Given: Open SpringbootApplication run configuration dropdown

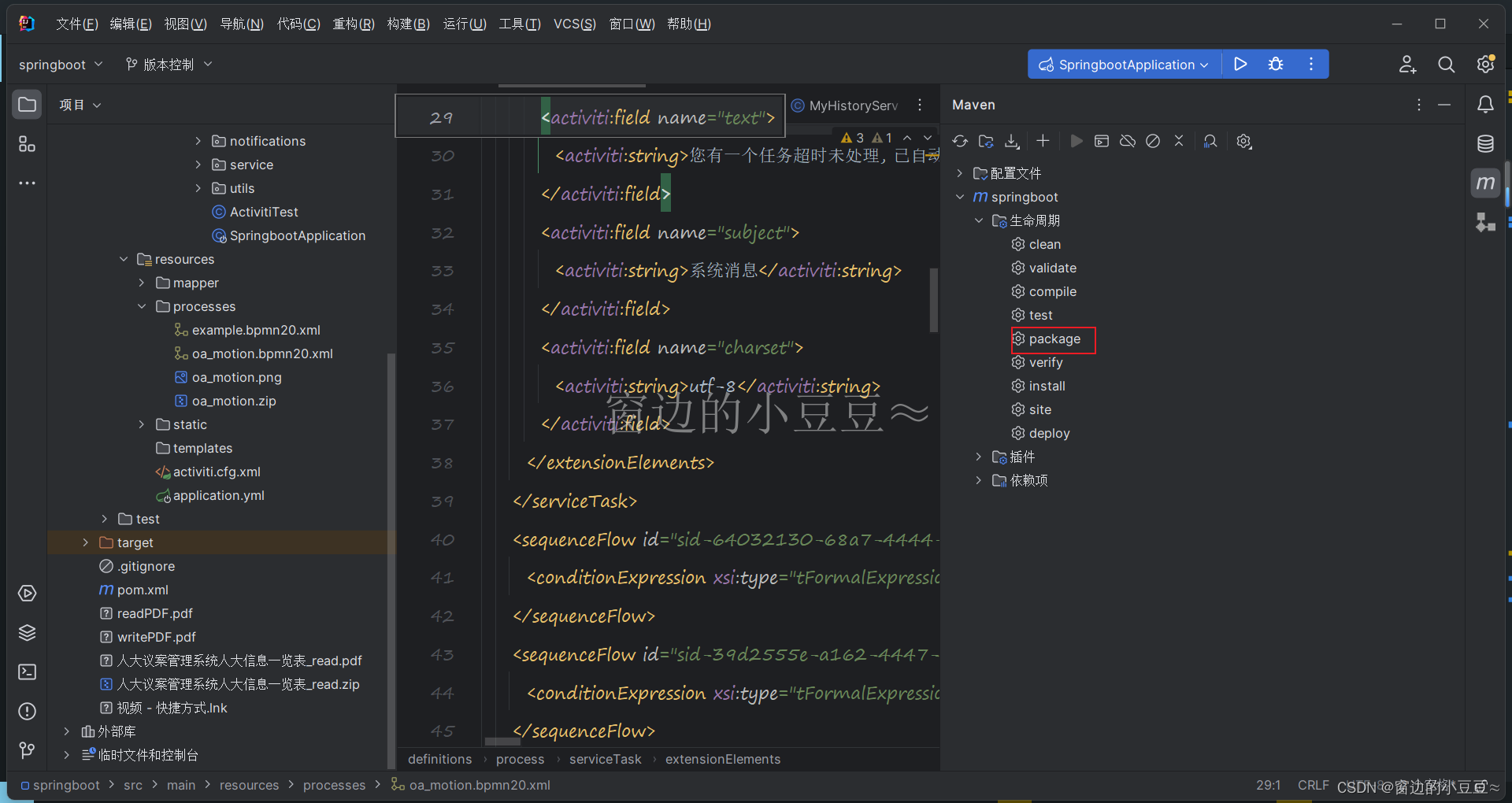Looking at the screenshot, I should pyautogui.click(x=1125, y=65).
